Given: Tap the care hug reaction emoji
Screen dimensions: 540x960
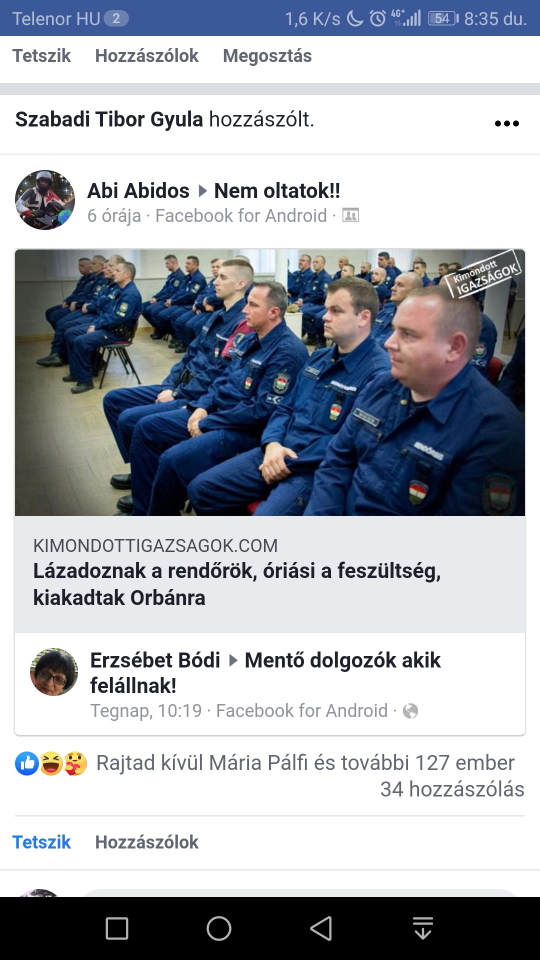Looking at the screenshot, I should (x=75, y=763).
